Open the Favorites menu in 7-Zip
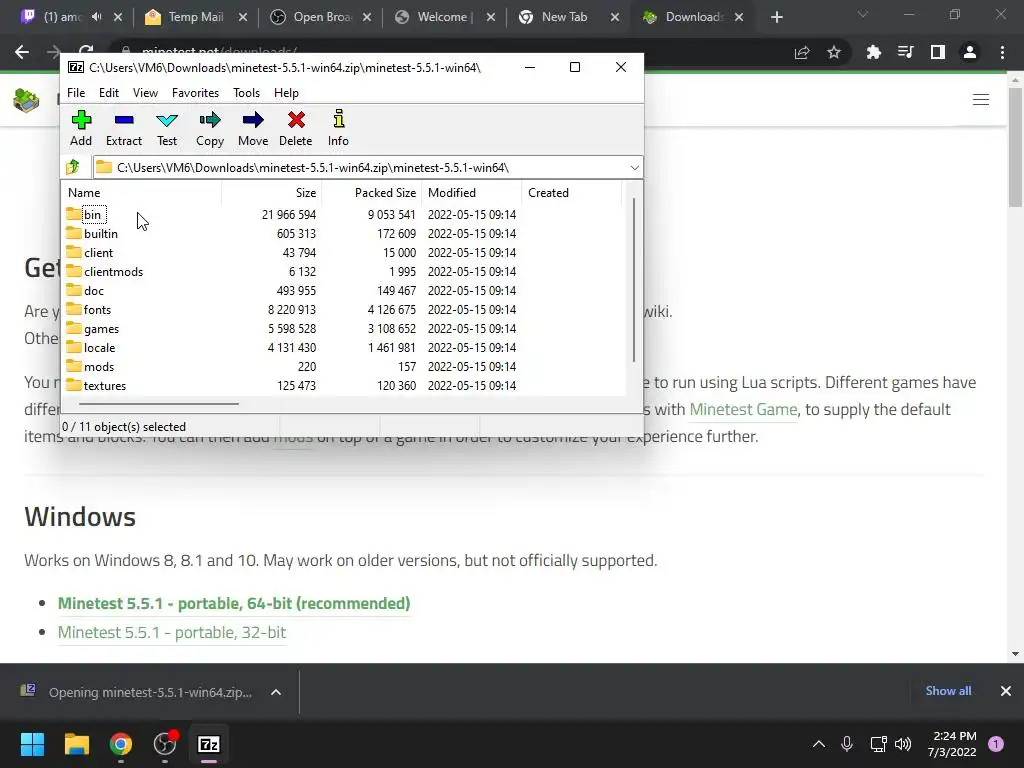Screen dimensions: 1024x768 point(195,93)
